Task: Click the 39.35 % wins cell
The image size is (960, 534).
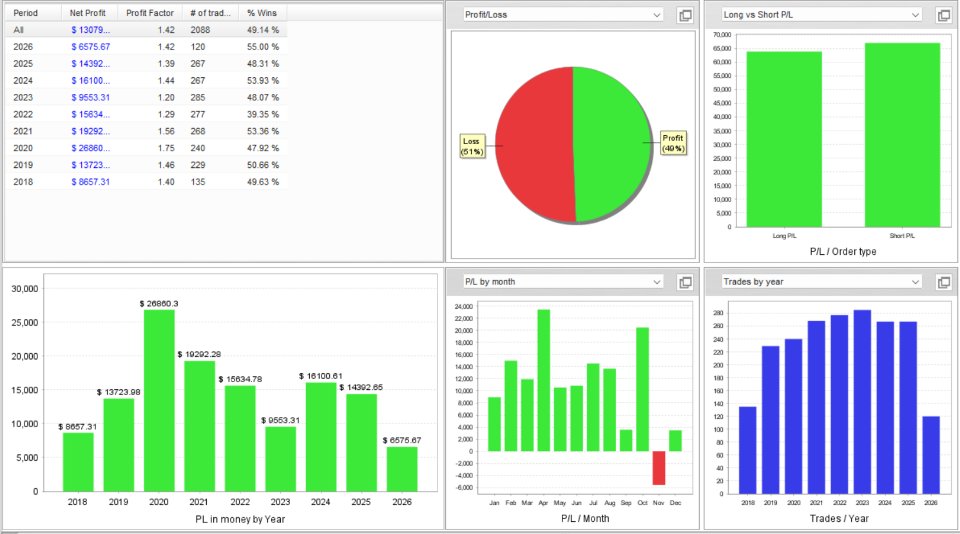Action: [x=263, y=115]
